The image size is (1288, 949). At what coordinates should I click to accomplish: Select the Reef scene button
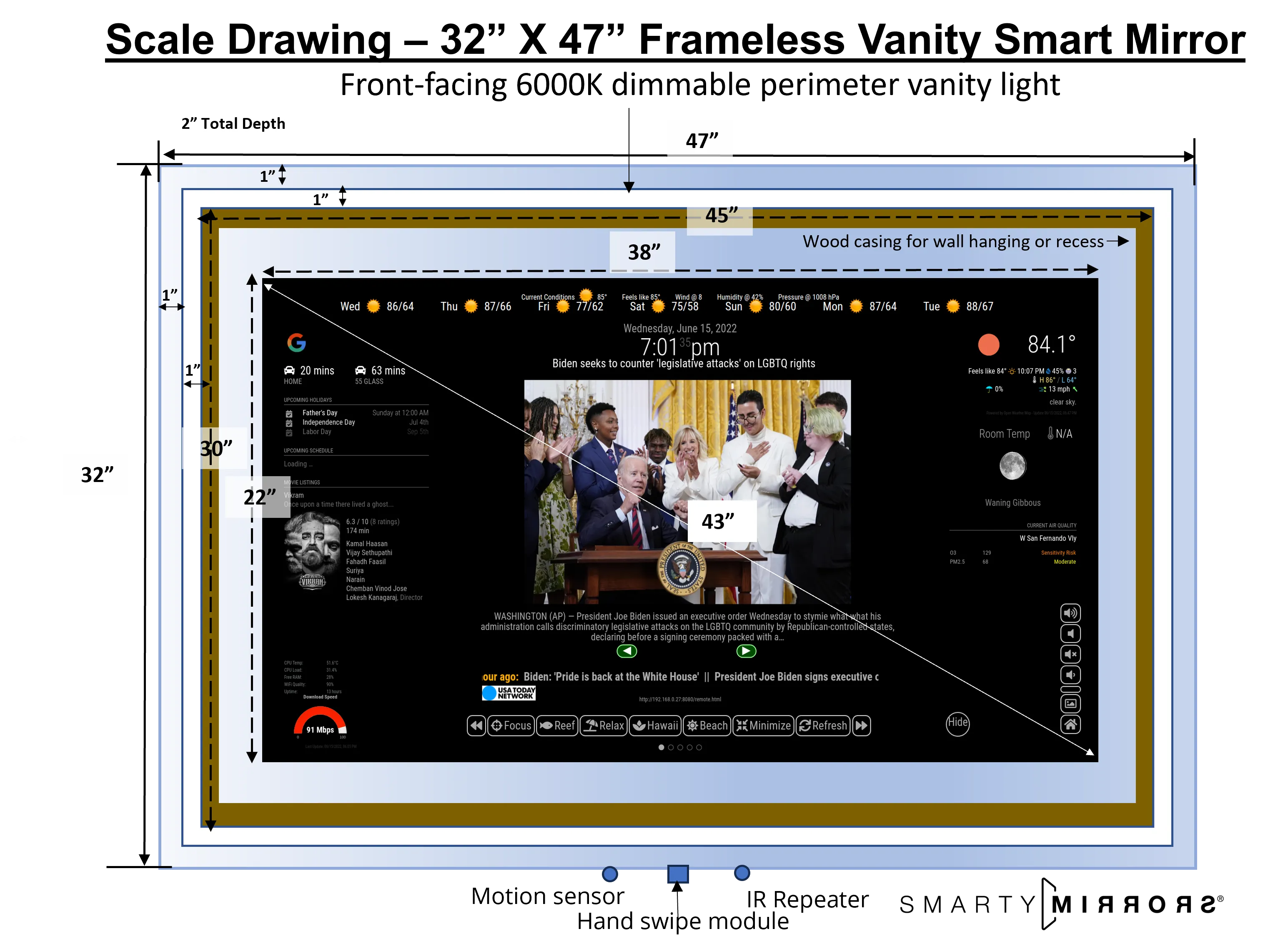click(x=557, y=726)
